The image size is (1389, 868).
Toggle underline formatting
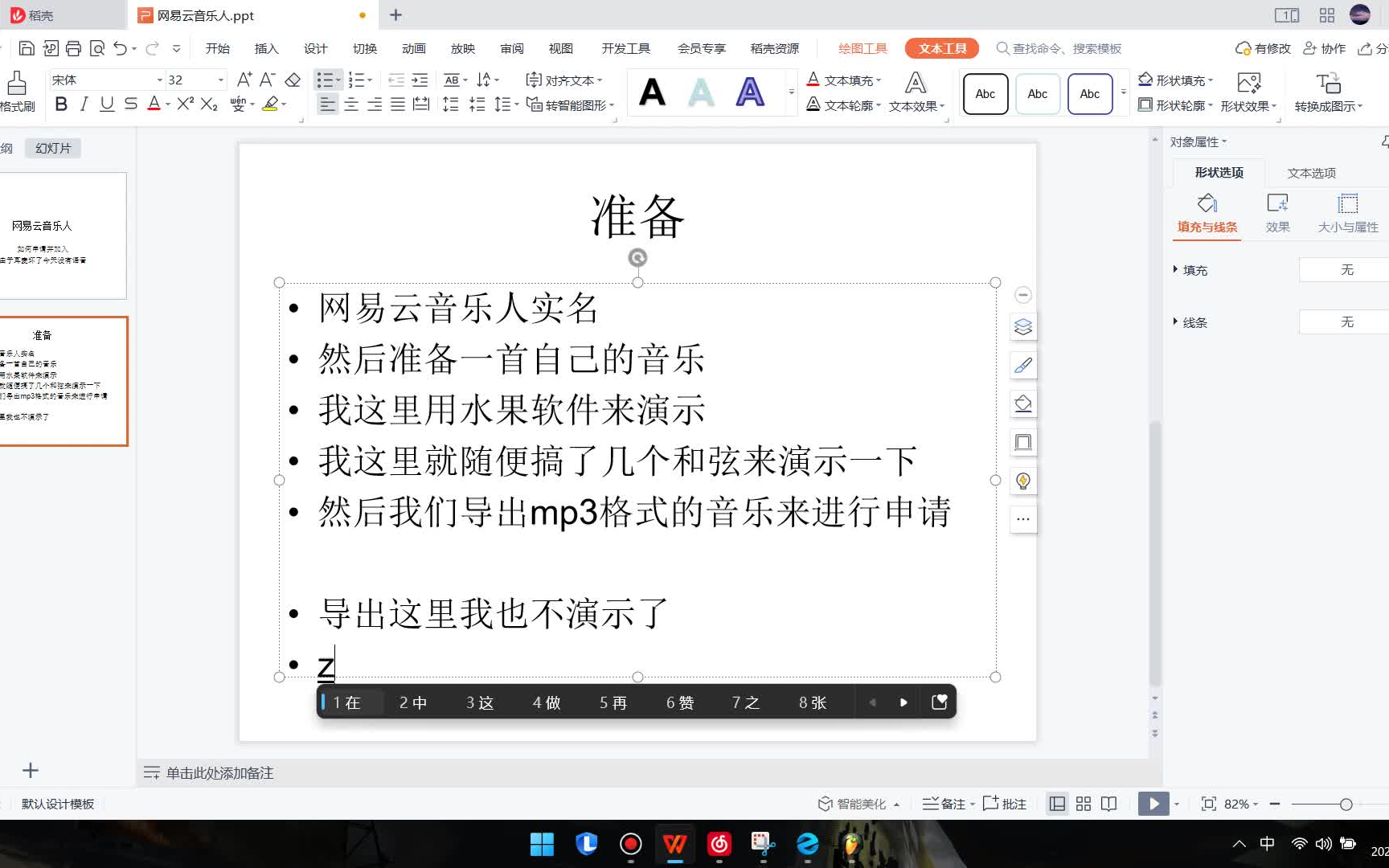[107, 104]
